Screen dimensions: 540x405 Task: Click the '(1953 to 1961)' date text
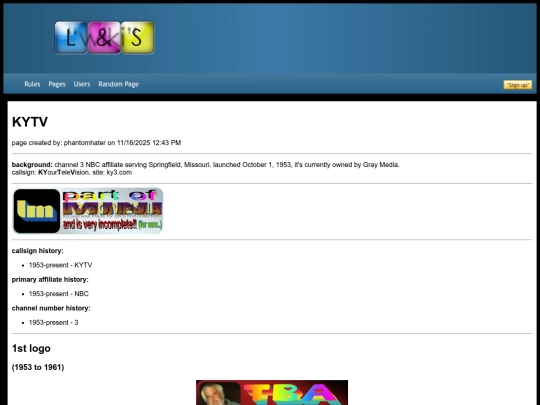pyautogui.click(x=38, y=367)
